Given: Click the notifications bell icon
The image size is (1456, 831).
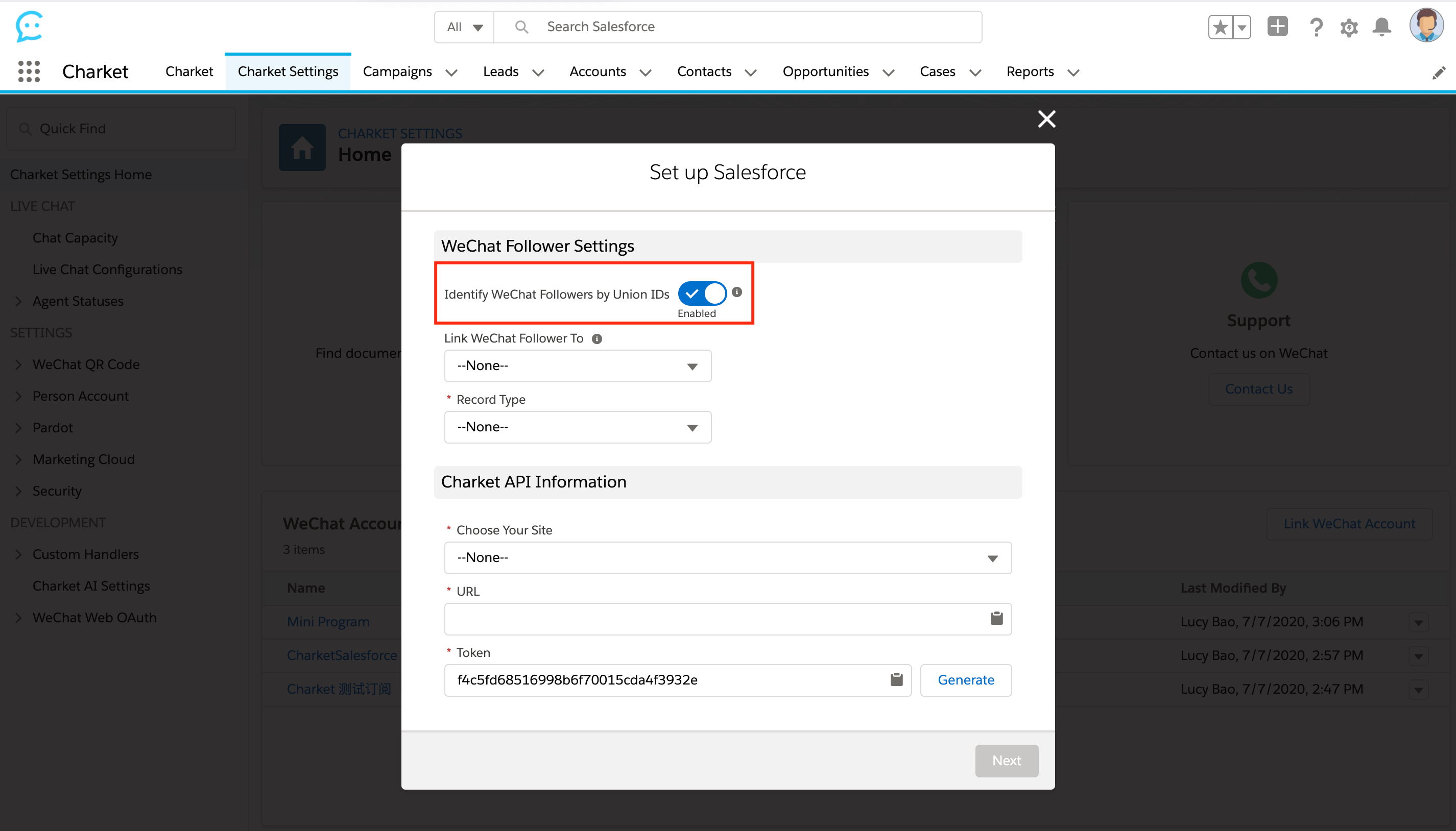Looking at the screenshot, I should tap(1382, 27).
